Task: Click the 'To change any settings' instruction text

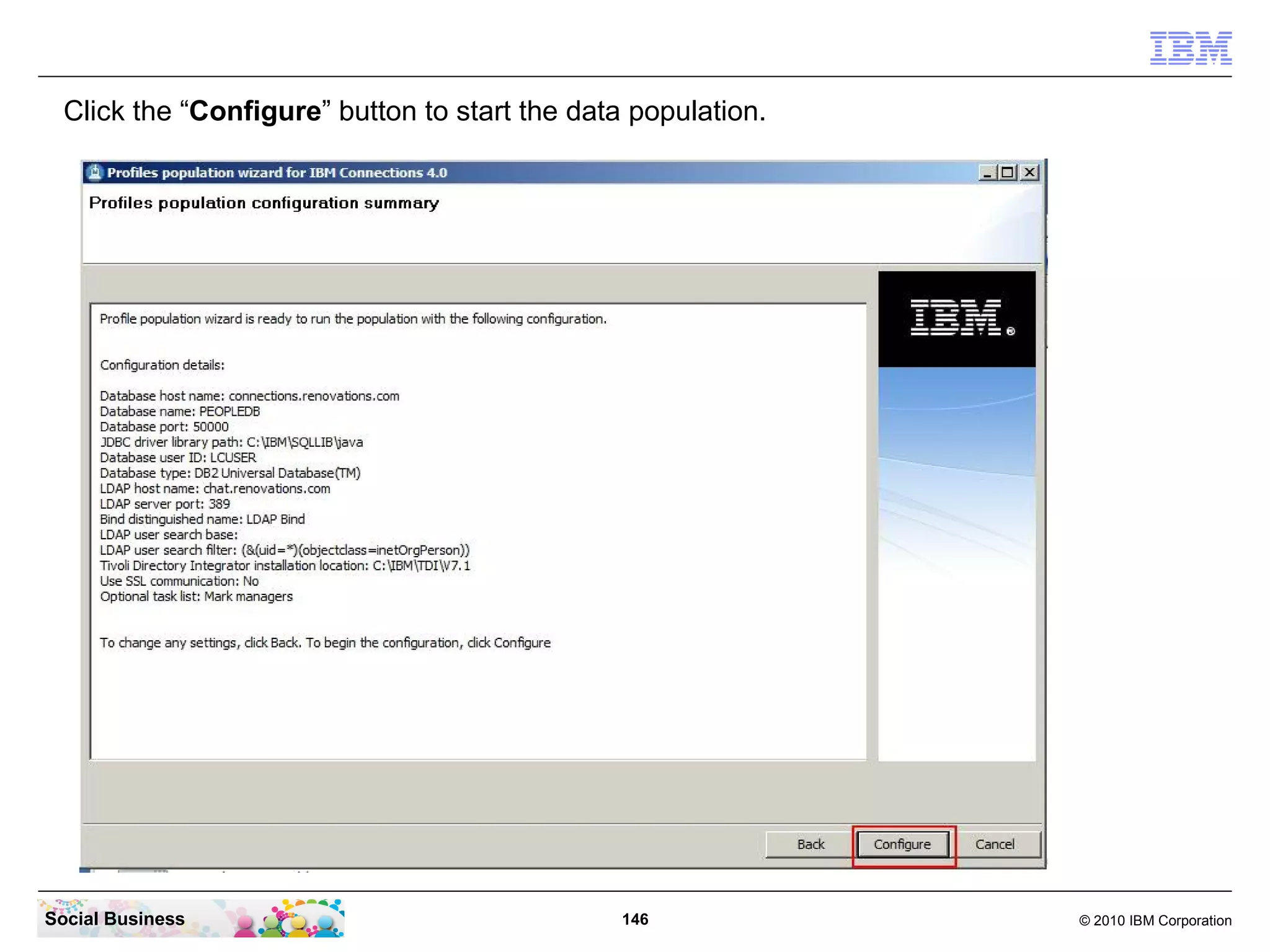Action: click(325, 643)
